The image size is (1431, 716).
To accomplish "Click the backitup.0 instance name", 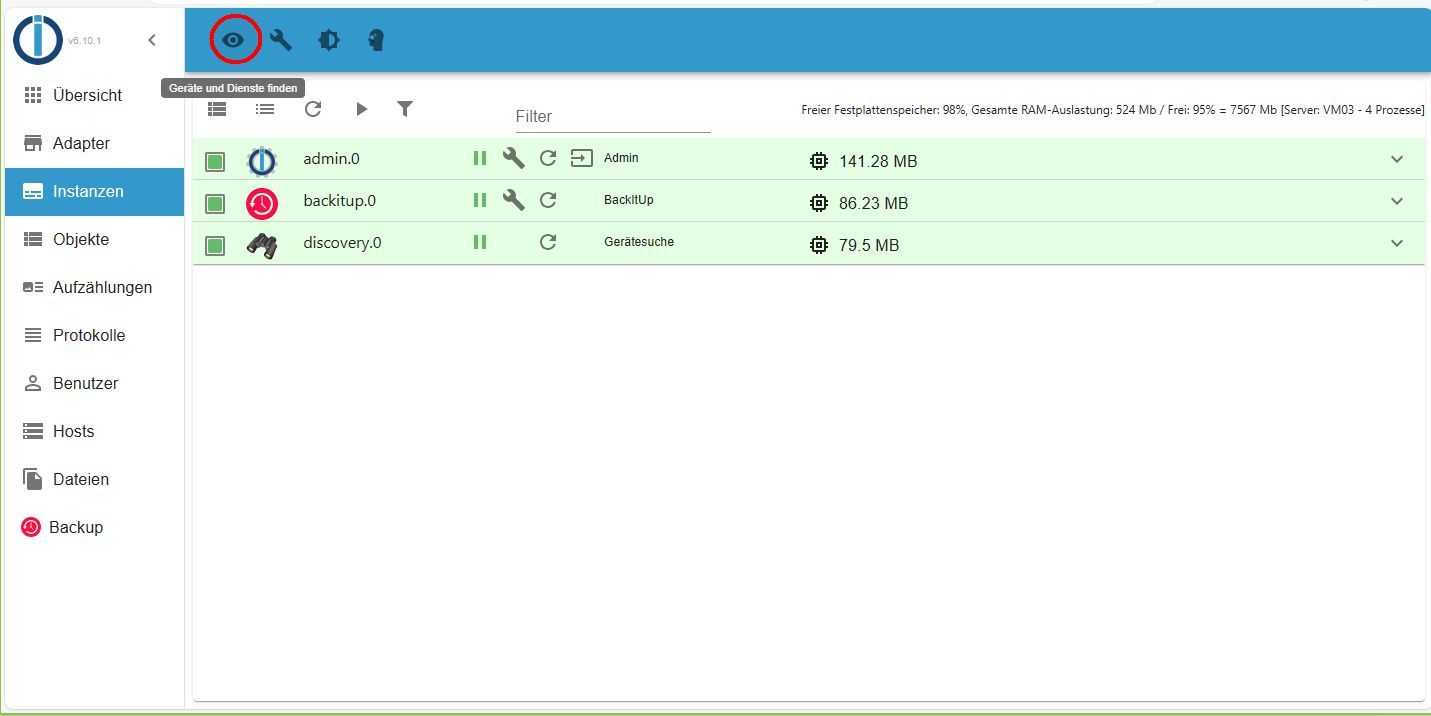I will (340, 201).
